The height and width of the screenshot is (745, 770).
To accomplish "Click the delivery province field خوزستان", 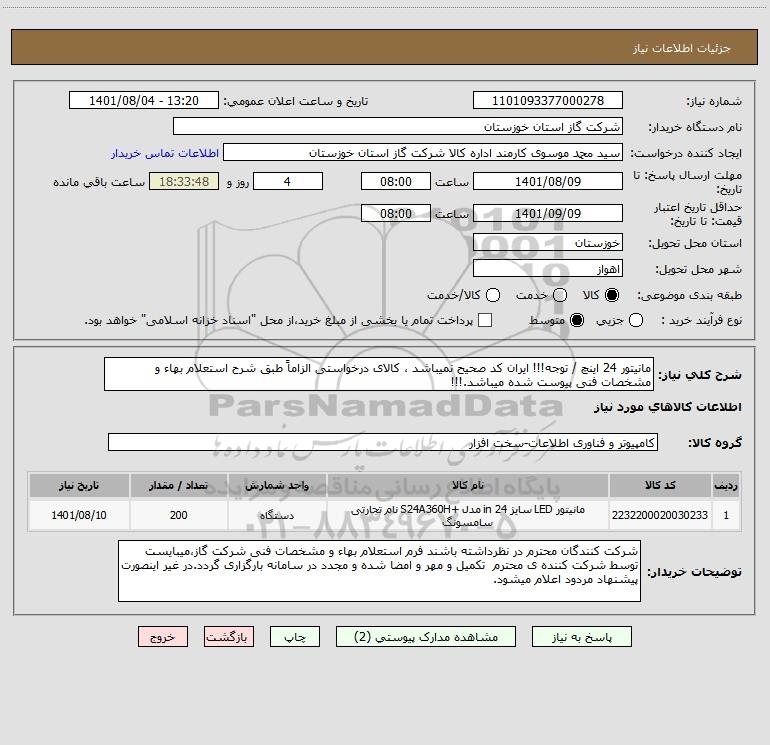I will click(548, 242).
